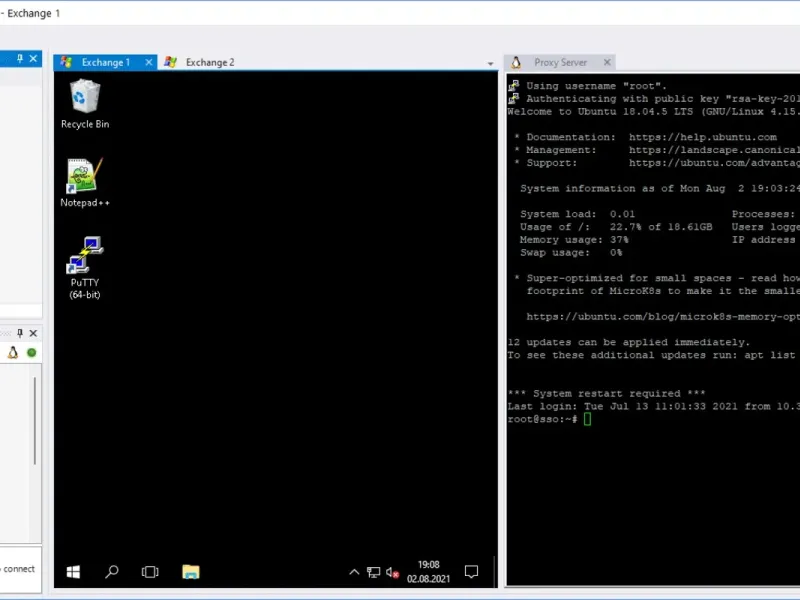Open the Notepad++ desktop shortcut
The width and height of the screenshot is (800, 600).
click(x=85, y=183)
